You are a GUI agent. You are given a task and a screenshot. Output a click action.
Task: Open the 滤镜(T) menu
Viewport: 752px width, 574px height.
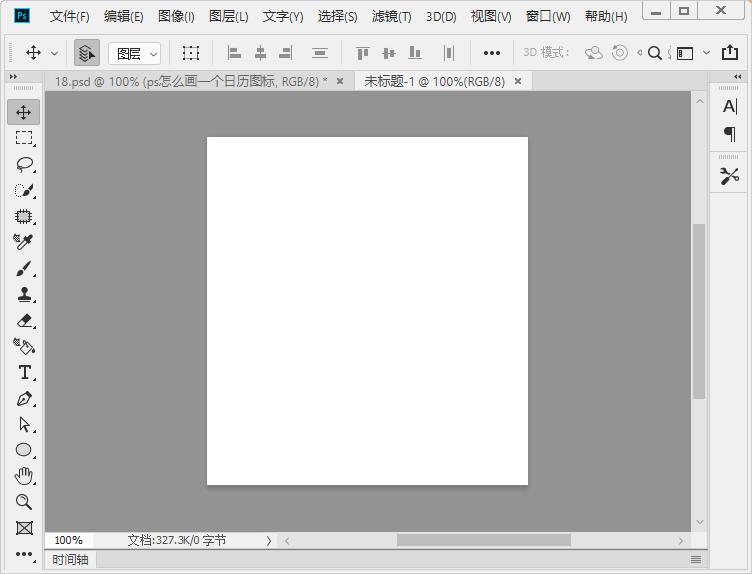(391, 16)
